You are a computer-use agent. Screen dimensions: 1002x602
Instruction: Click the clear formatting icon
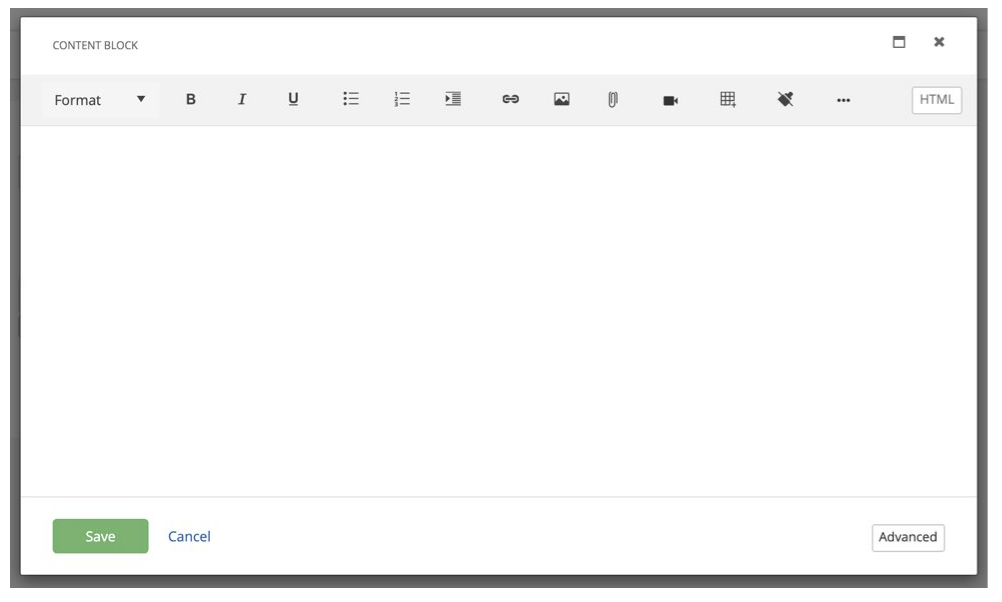785,99
